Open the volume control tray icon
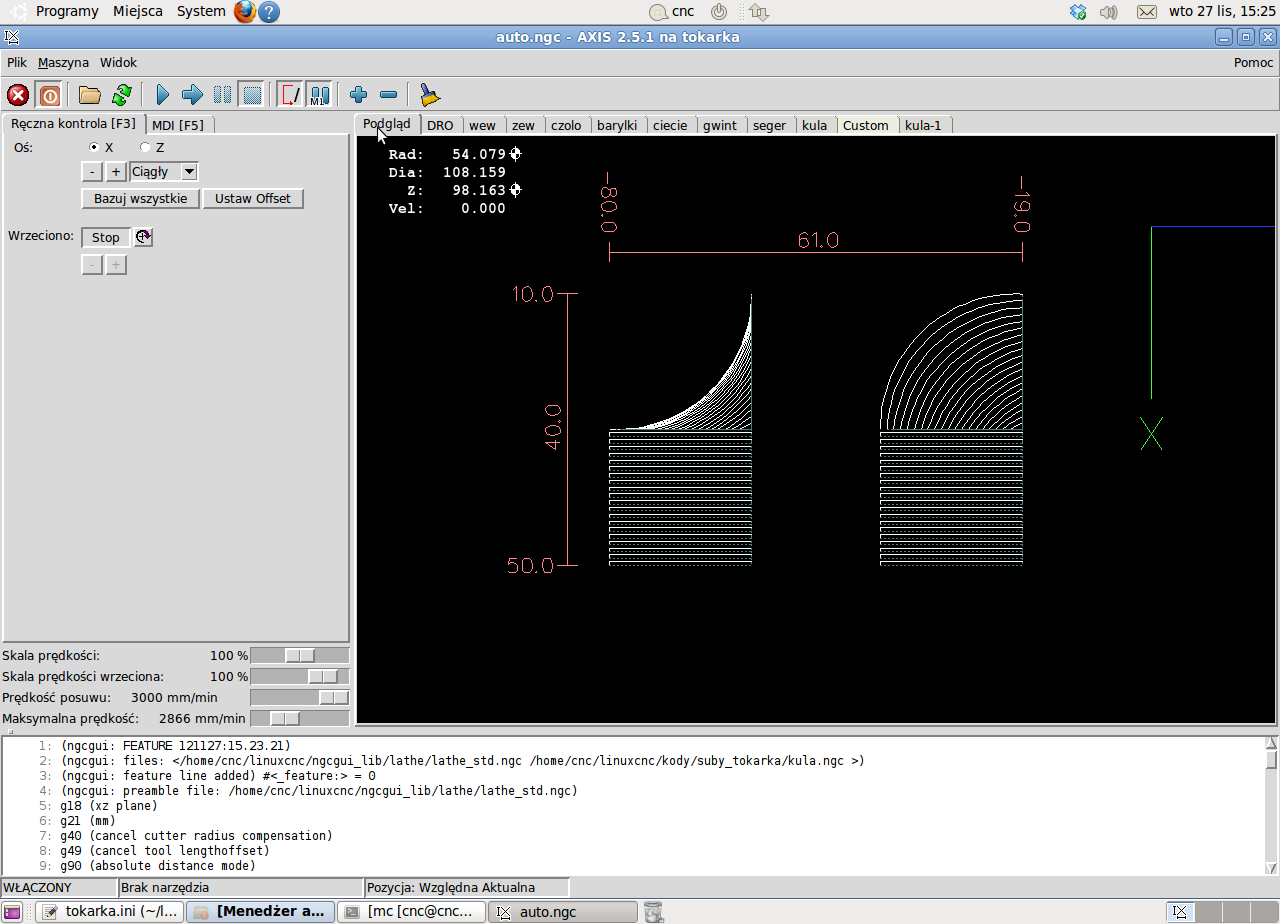The width and height of the screenshot is (1280, 924). (x=1108, y=12)
